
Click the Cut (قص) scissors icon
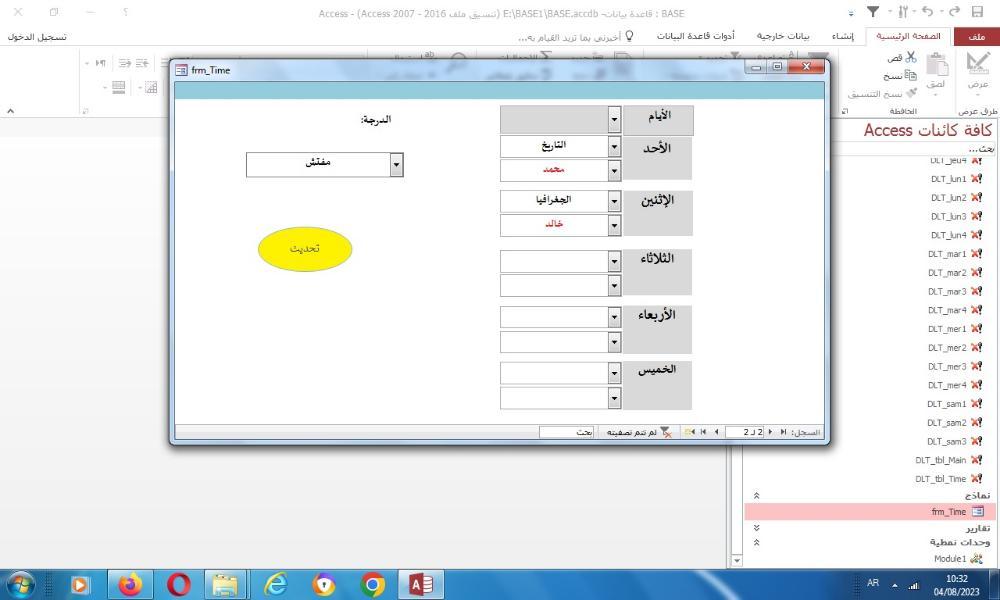pos(911,57)
